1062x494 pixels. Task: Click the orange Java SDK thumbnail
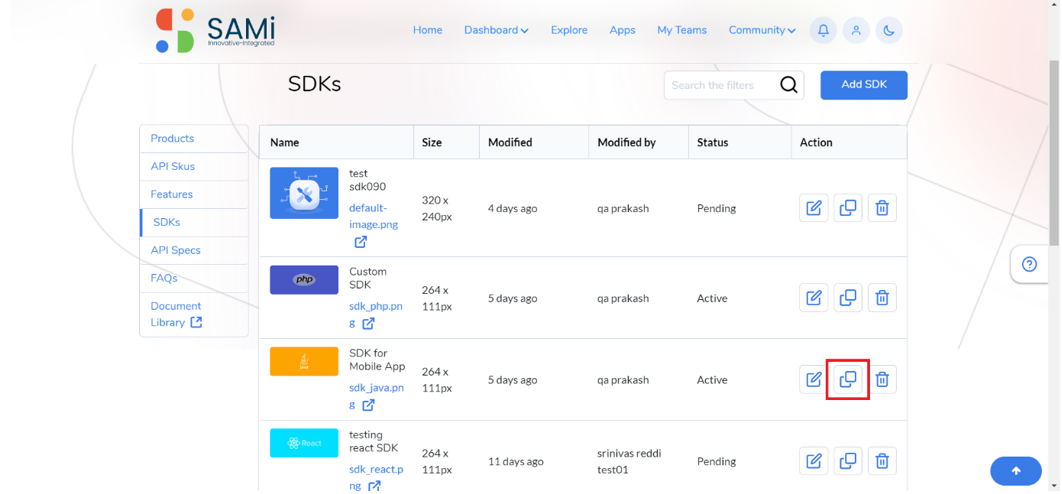304,361
